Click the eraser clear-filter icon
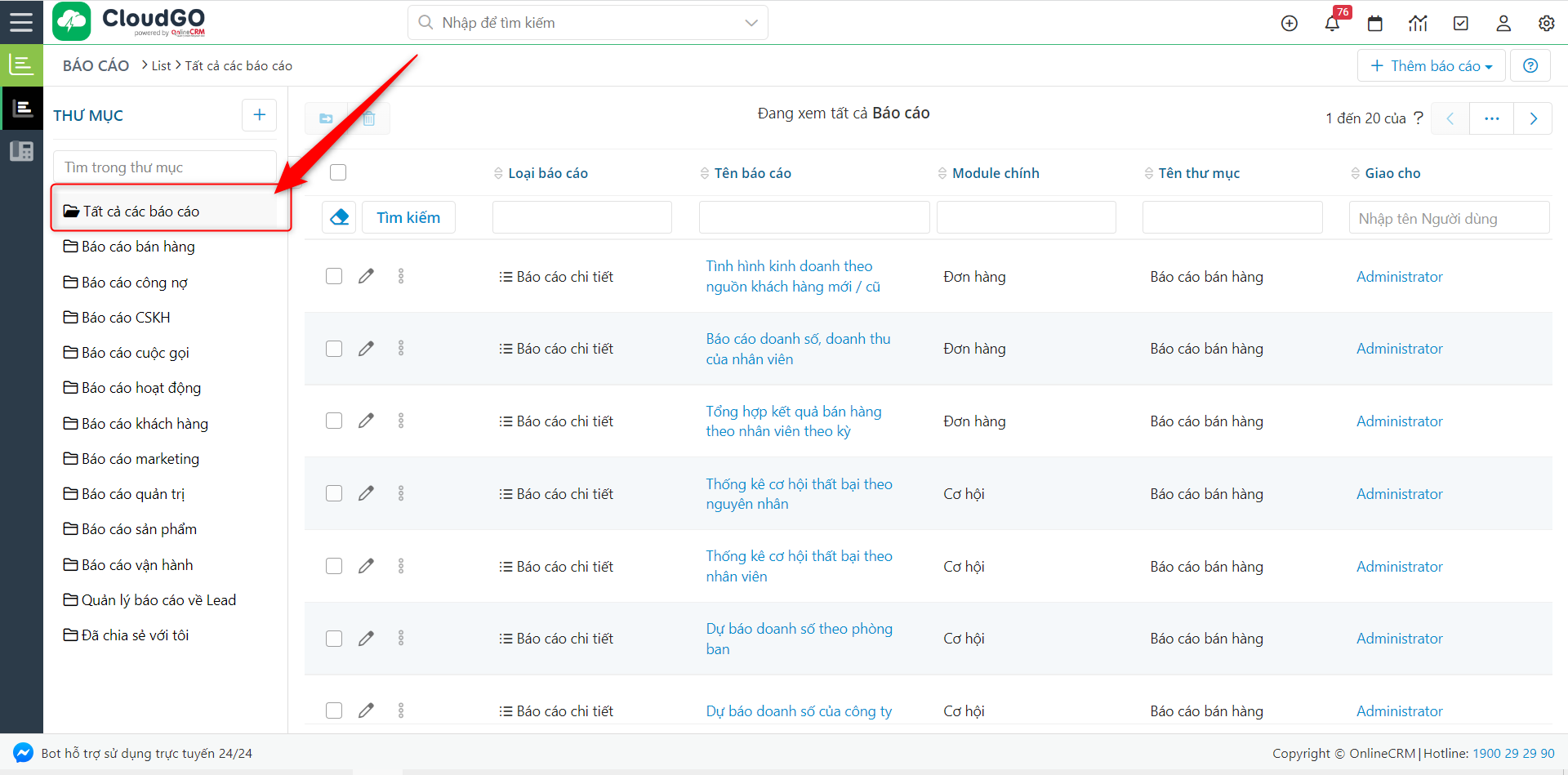Image resolution: width=1568 pixels, height=775 pixels. (339, 217)
